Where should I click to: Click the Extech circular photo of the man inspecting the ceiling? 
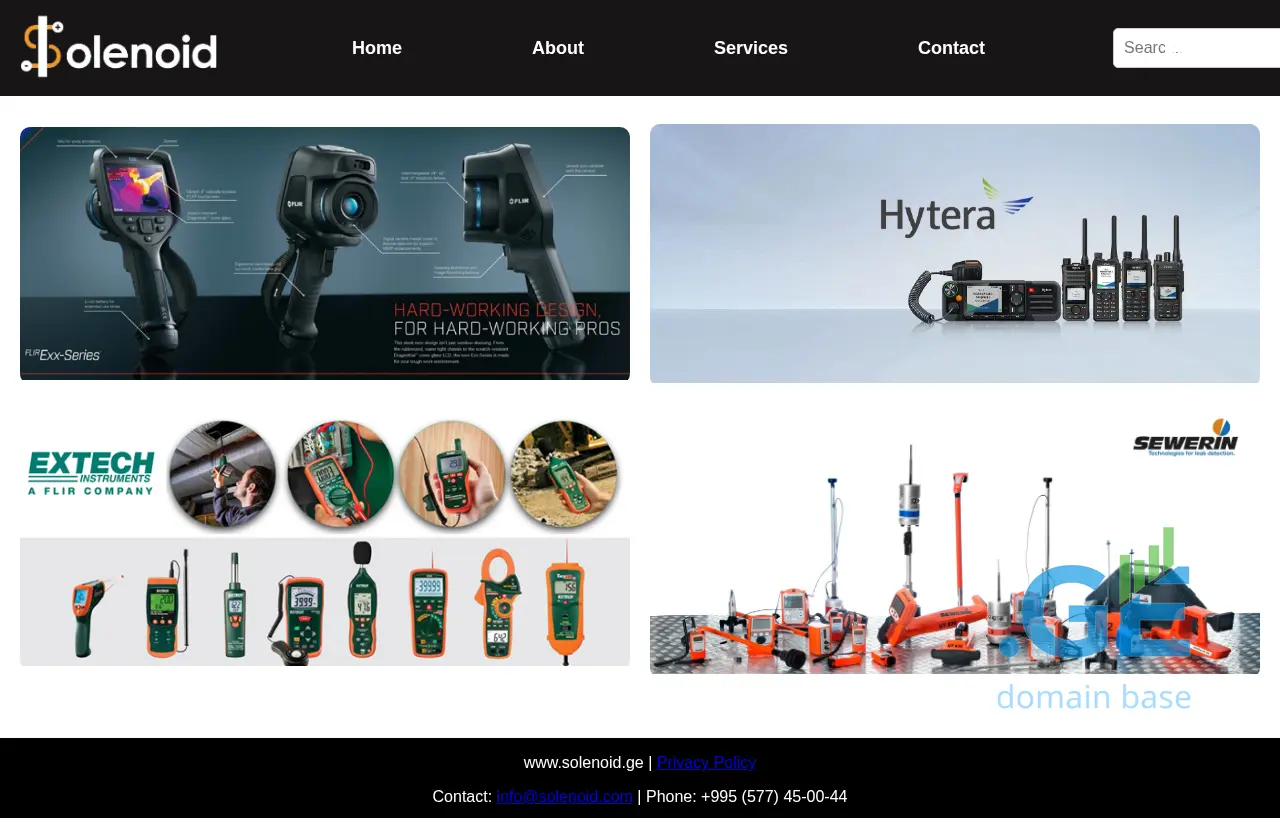pos(221,475)
